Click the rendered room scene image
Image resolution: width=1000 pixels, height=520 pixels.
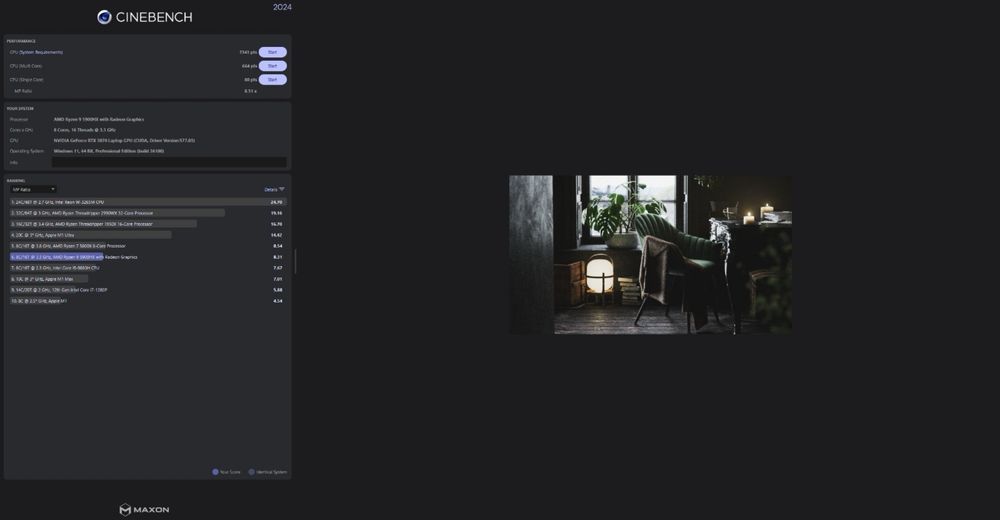point(651,255)
